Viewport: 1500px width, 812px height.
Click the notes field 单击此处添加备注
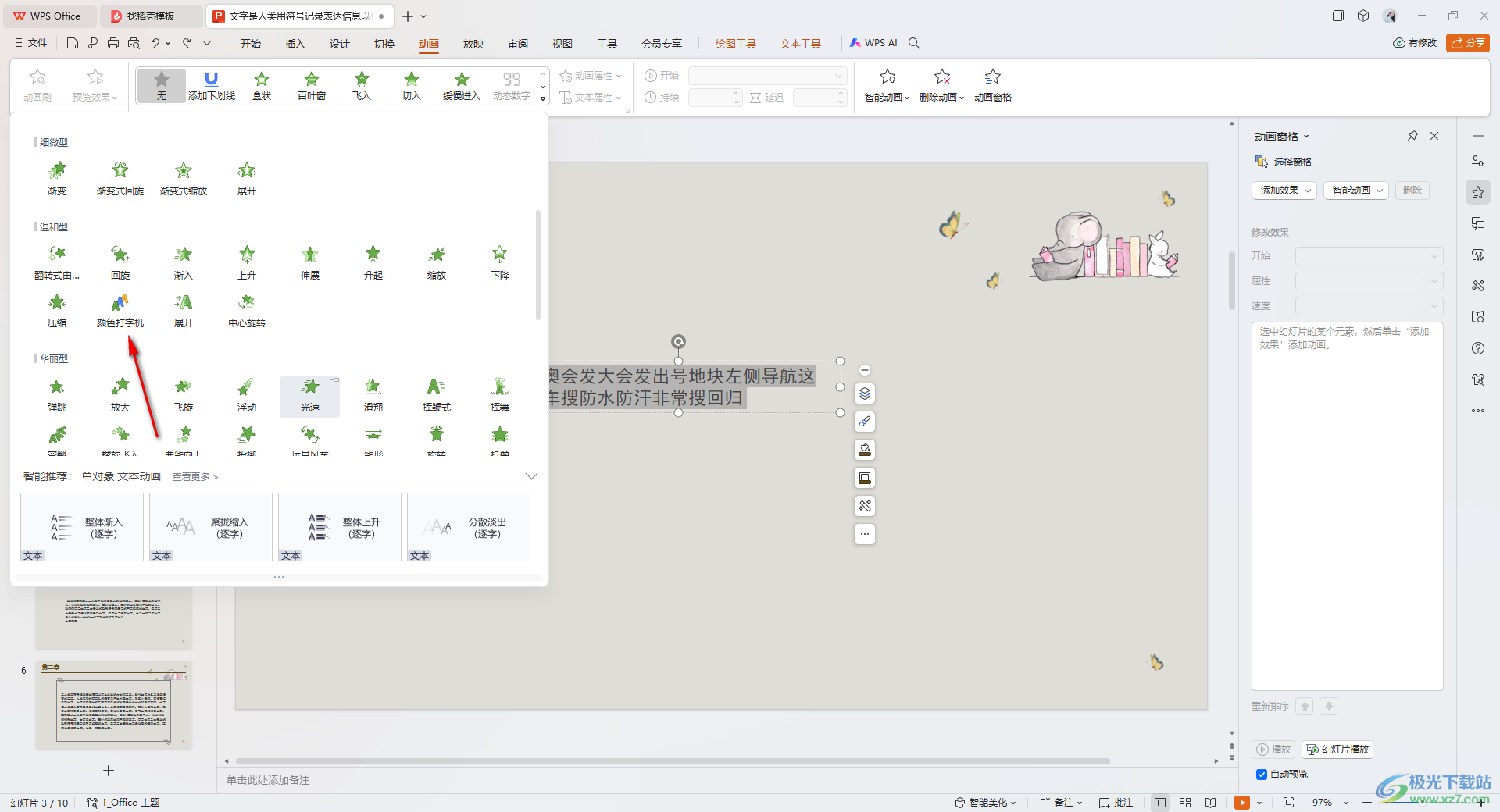point(268,780)
